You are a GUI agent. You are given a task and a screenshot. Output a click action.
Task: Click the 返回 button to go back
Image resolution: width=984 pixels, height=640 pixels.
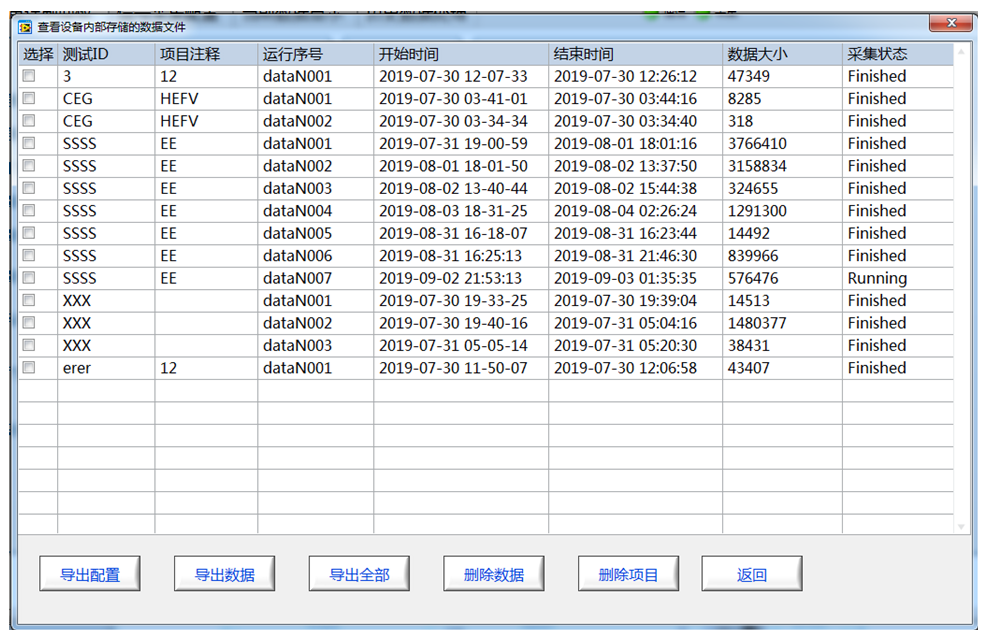(751, 574)
